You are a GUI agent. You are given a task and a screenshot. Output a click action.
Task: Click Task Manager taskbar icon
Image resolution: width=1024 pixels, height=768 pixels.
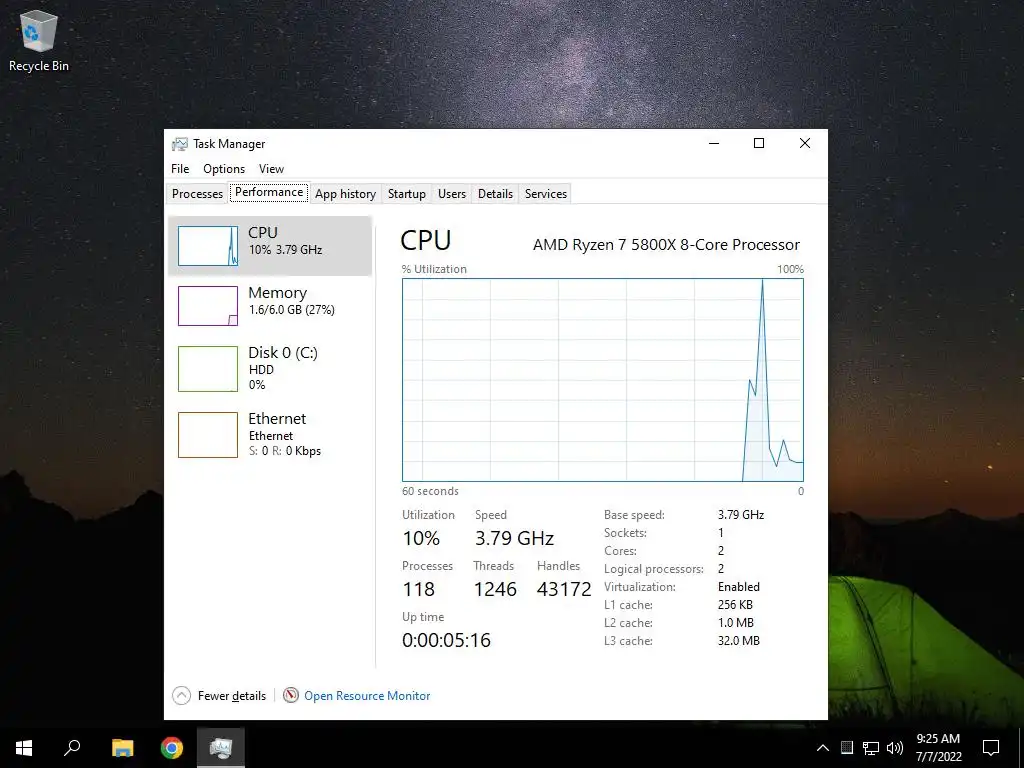pyautogui.click(x=221, y=748)
